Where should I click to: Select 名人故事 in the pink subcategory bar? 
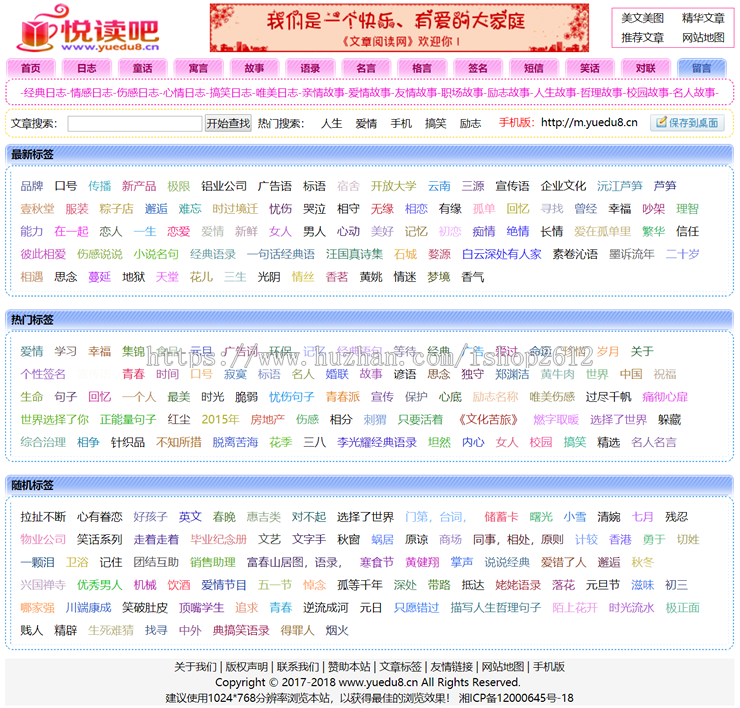click(694, 93)
